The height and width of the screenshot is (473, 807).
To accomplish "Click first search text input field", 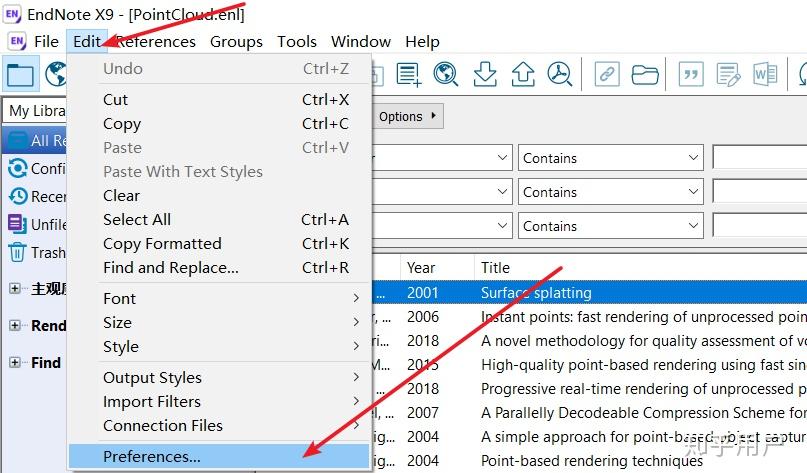I will pos(760,157).
